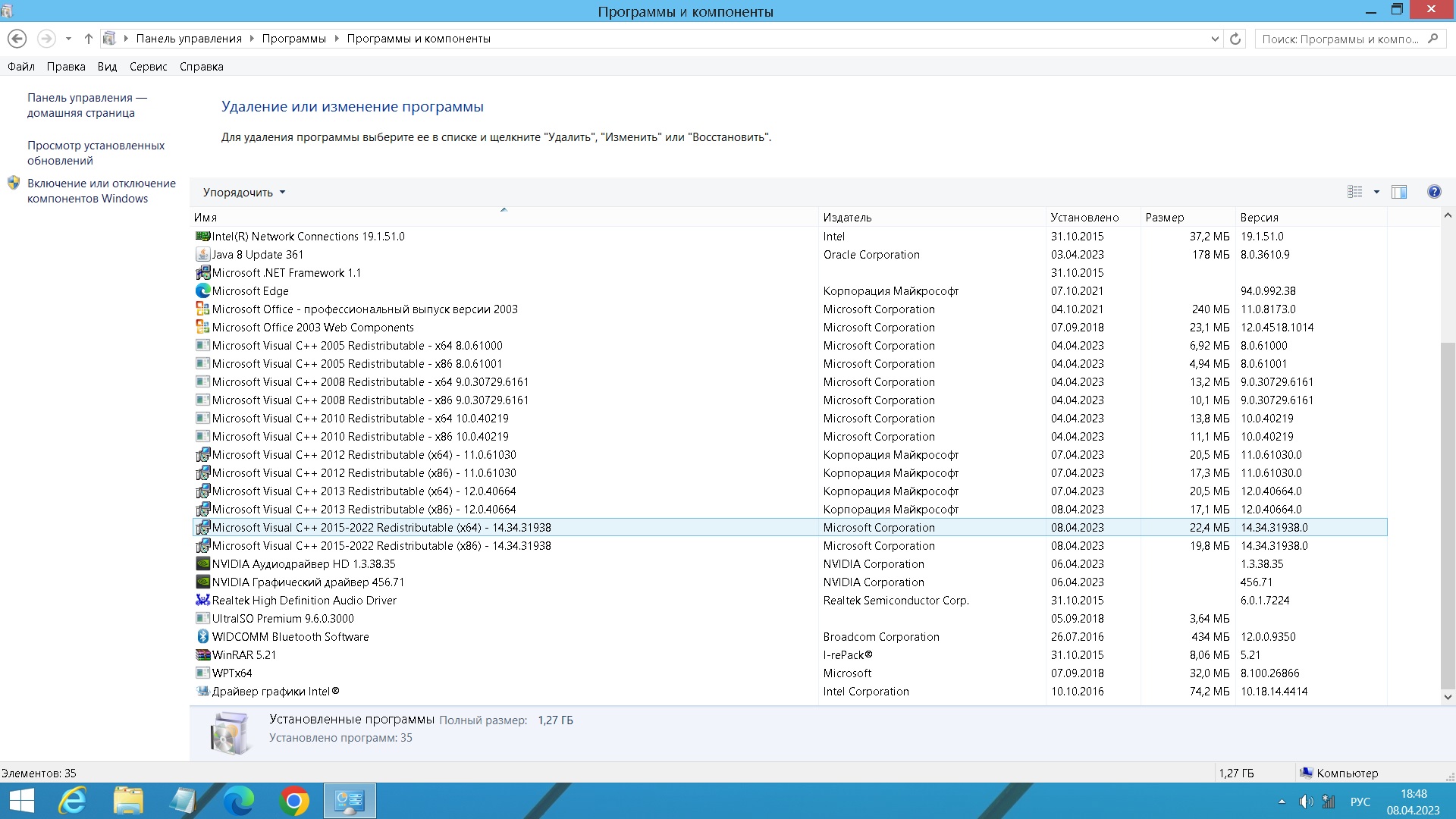Click the Windows Start button
The height and width of the screenshot is (819, 1456).
[x=21, y=801]
